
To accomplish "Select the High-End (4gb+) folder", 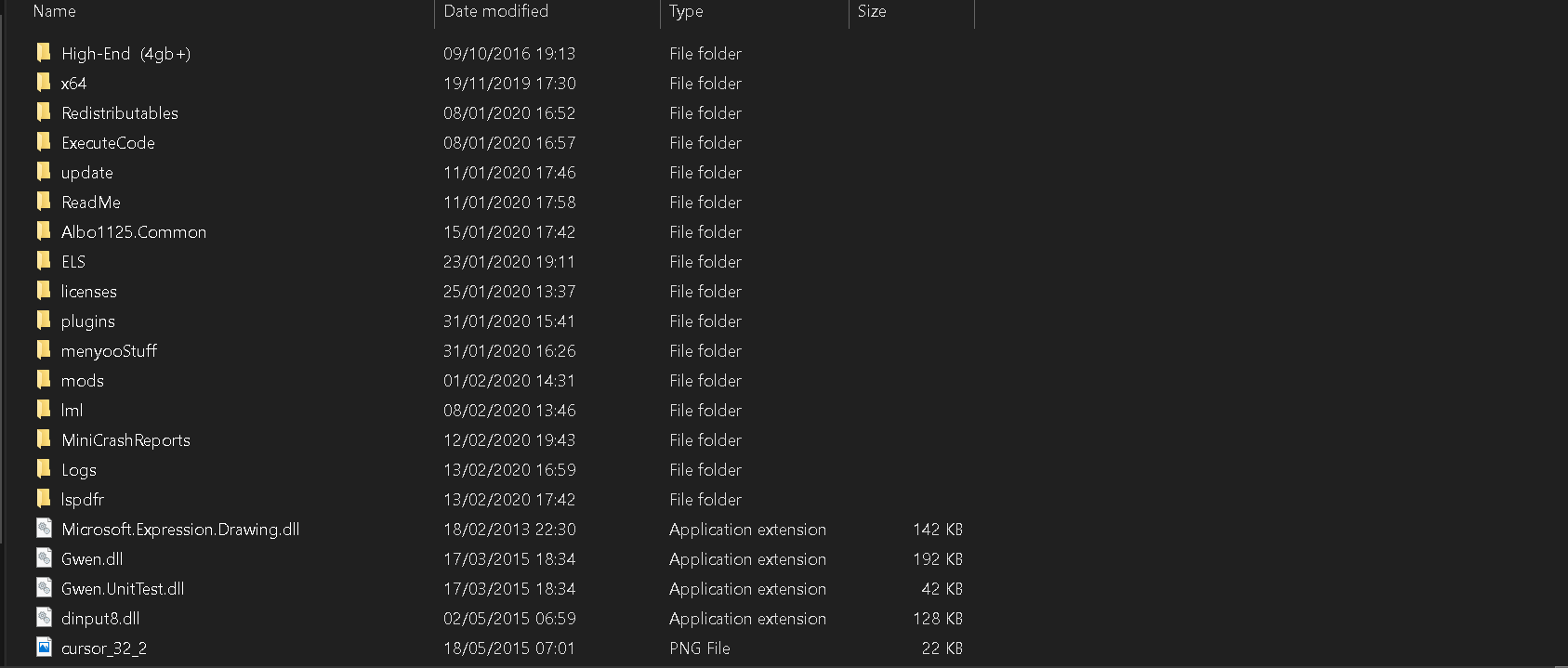I will pos(125,54).
